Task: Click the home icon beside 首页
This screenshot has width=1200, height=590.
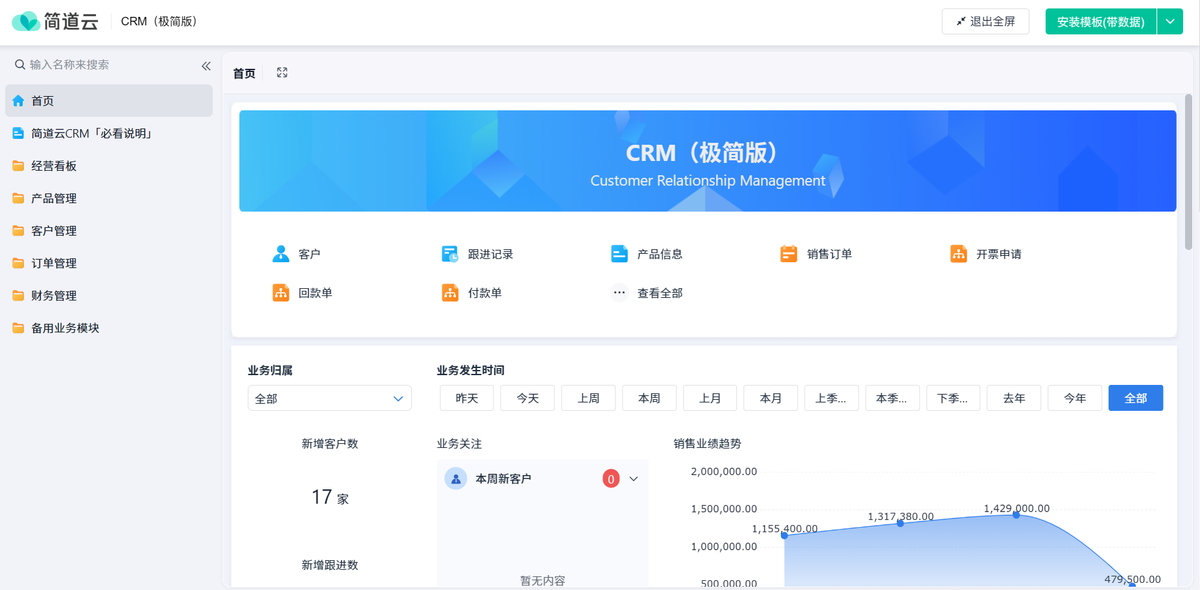Action: (x=18, y=101)
